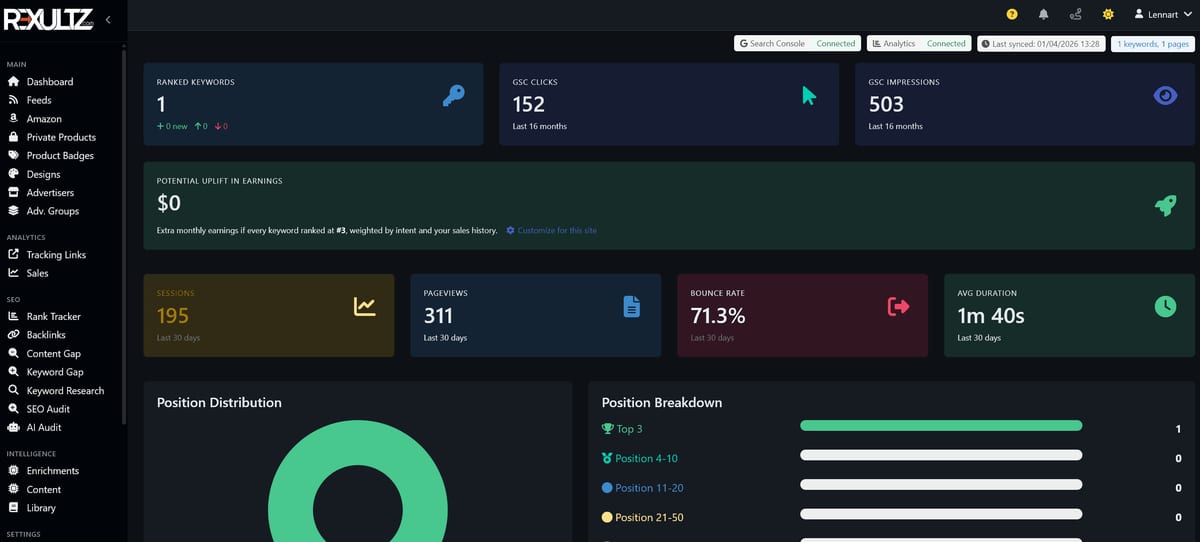This screenshot has width=1200, height=542.
Task: Click the Position 21-50 progress bar
Action: click(x=941, y=515)
